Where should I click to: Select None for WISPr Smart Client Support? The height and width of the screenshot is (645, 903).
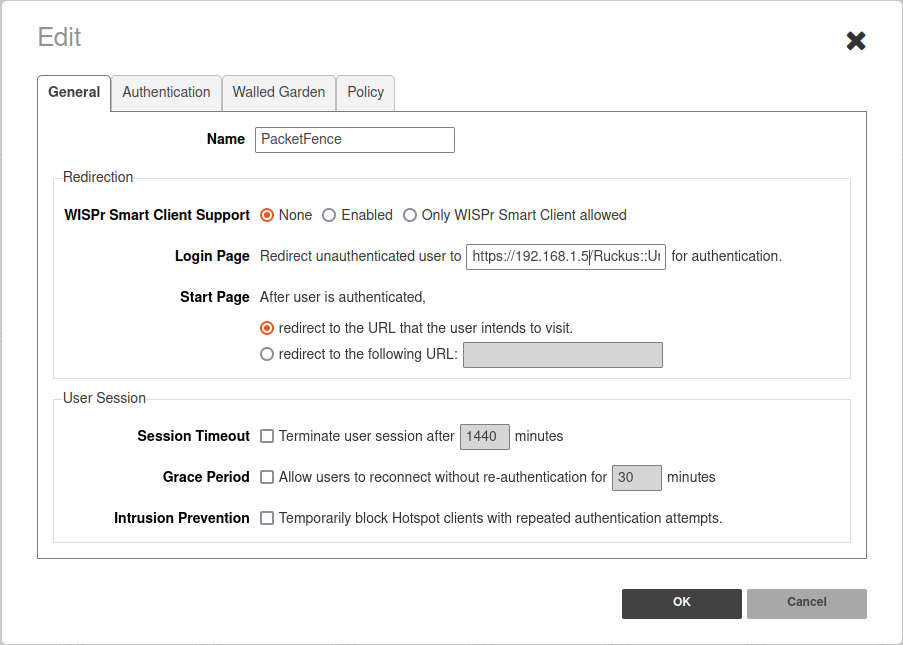pyautogui.click(x=267, y=215)
